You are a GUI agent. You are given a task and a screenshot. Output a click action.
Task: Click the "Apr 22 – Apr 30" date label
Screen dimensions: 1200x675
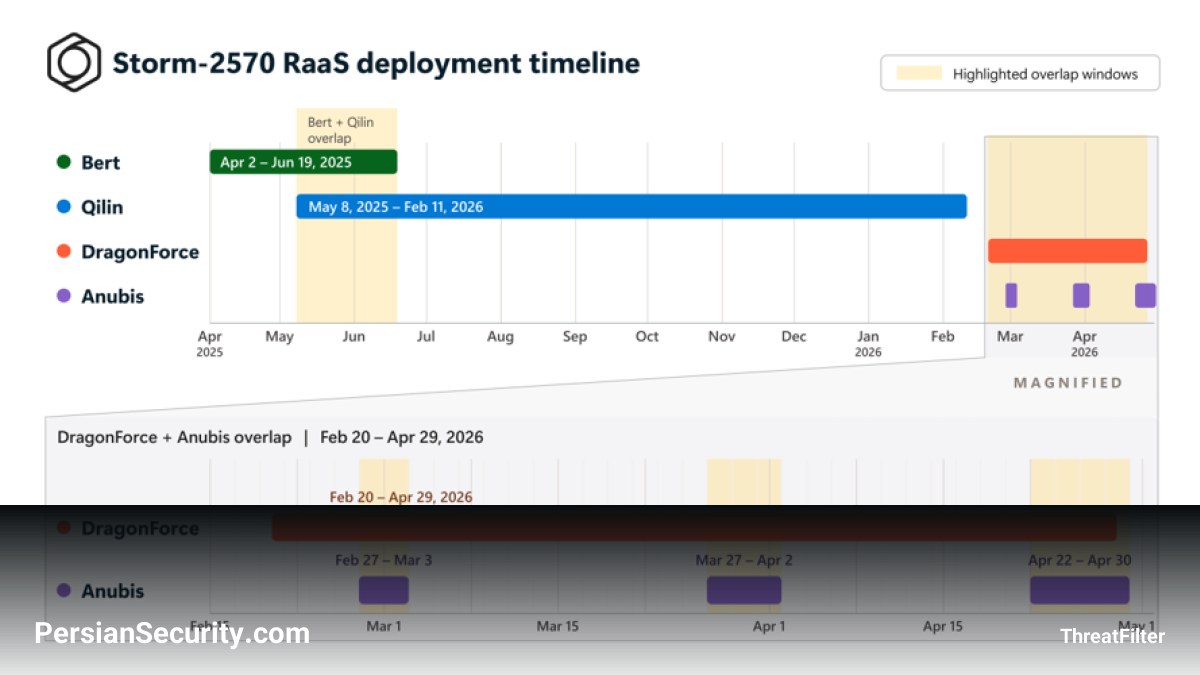pyautogui.click(x=1080, y=560)
